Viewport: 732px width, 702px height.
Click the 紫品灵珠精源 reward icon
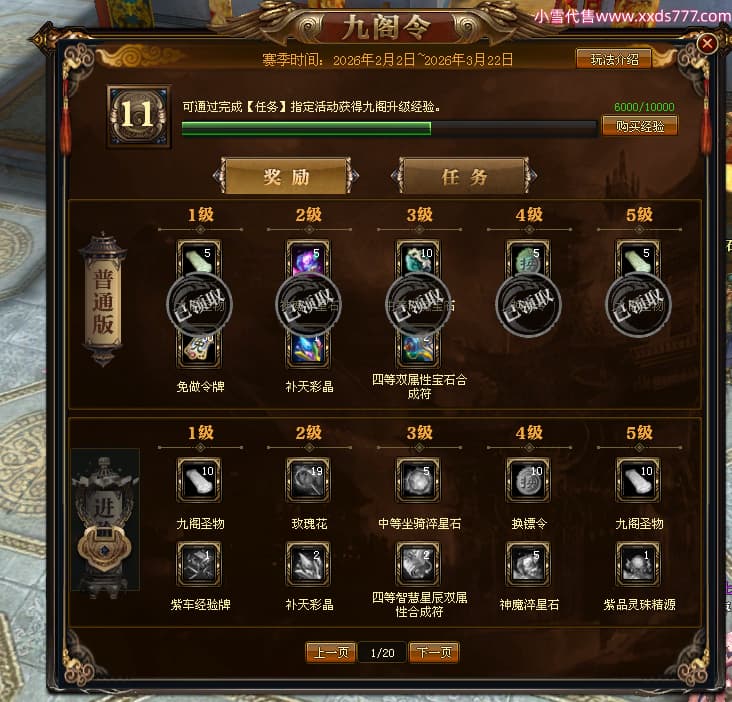click(x=638, y=563)
